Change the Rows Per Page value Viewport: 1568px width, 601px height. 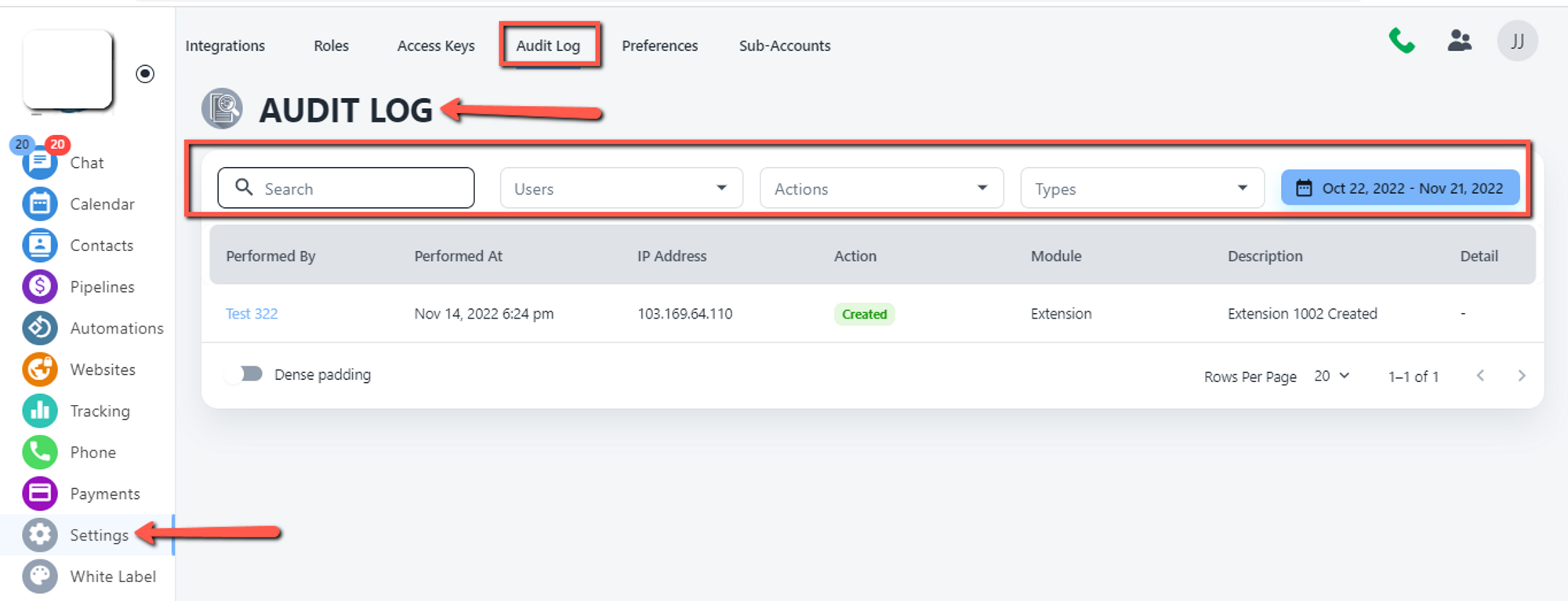1331,376
